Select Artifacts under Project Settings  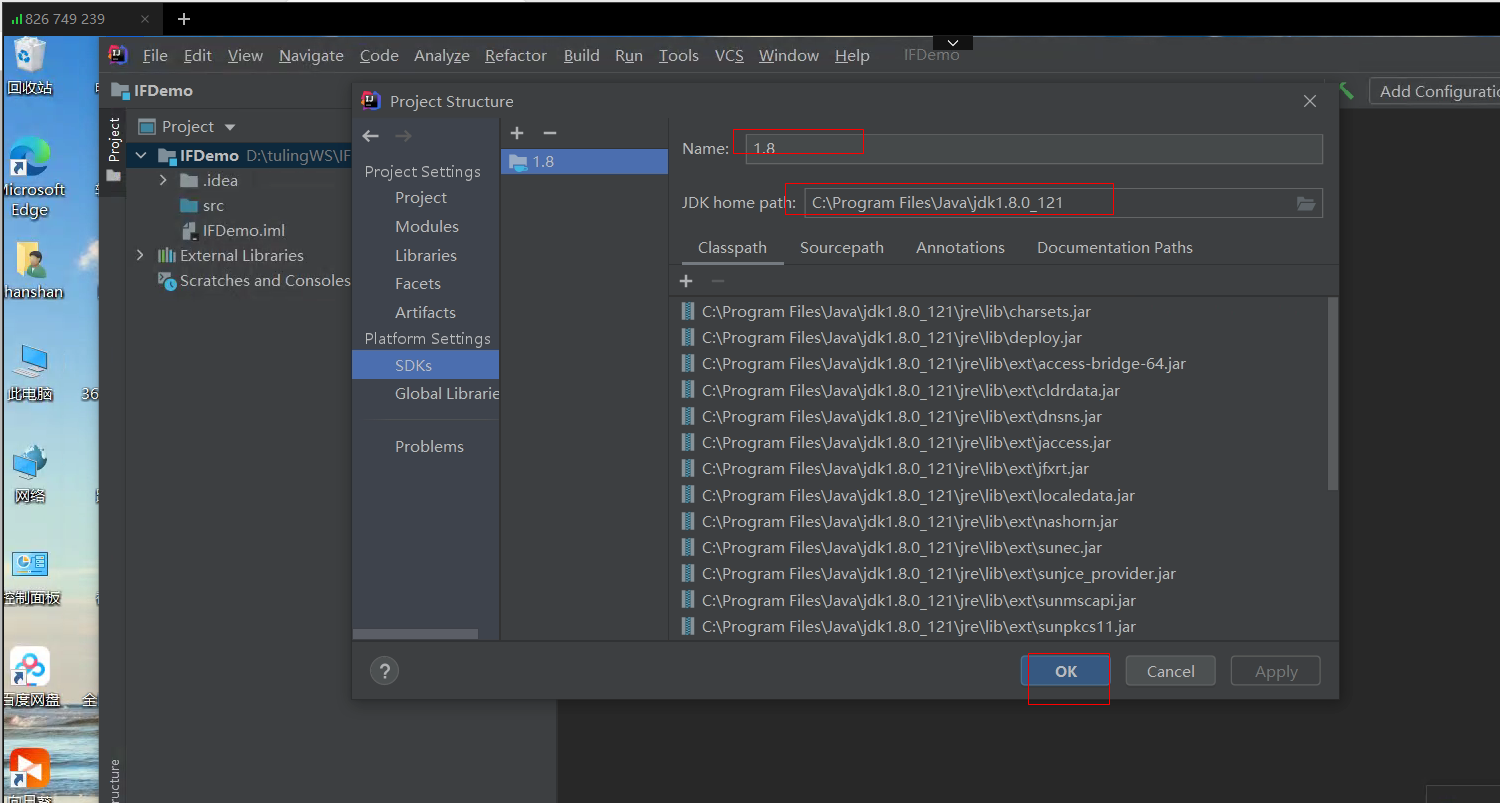[x=425, y=313]
